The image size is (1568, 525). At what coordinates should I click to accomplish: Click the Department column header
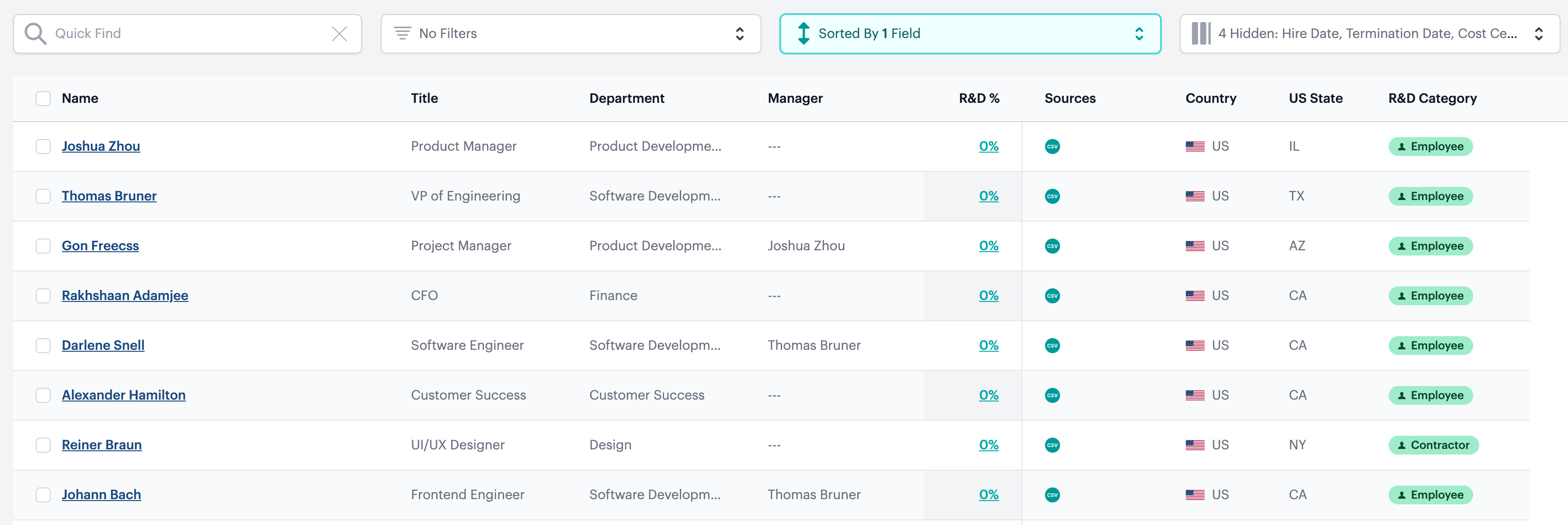(626, 98)
